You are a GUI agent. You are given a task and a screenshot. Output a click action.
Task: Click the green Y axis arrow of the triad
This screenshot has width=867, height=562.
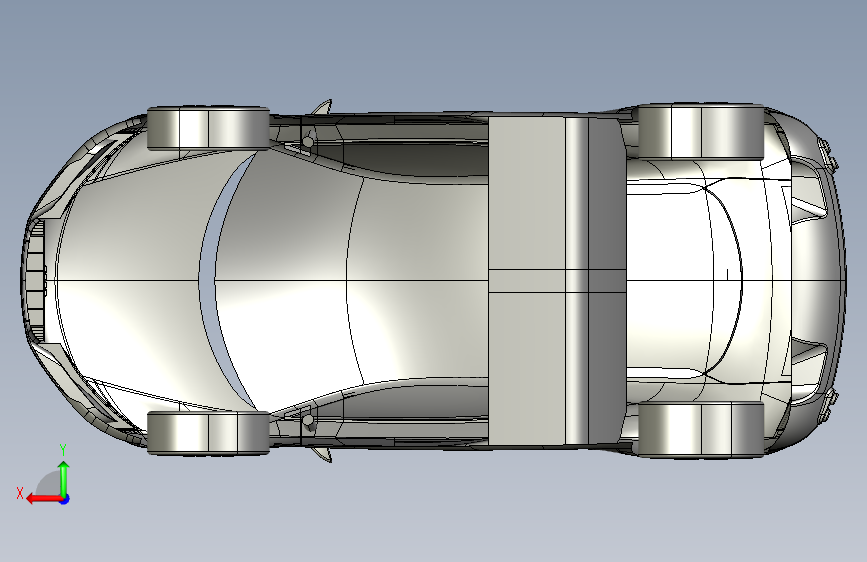coord(64,479)
